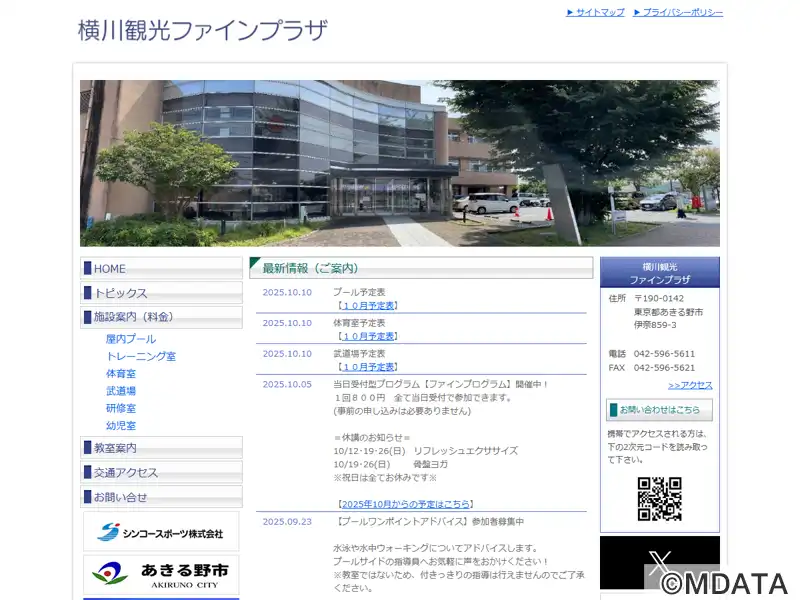Select 武道場 under facility guide
Image resolution: width=800 pixels, height=600 pixels.
[121, 391]
